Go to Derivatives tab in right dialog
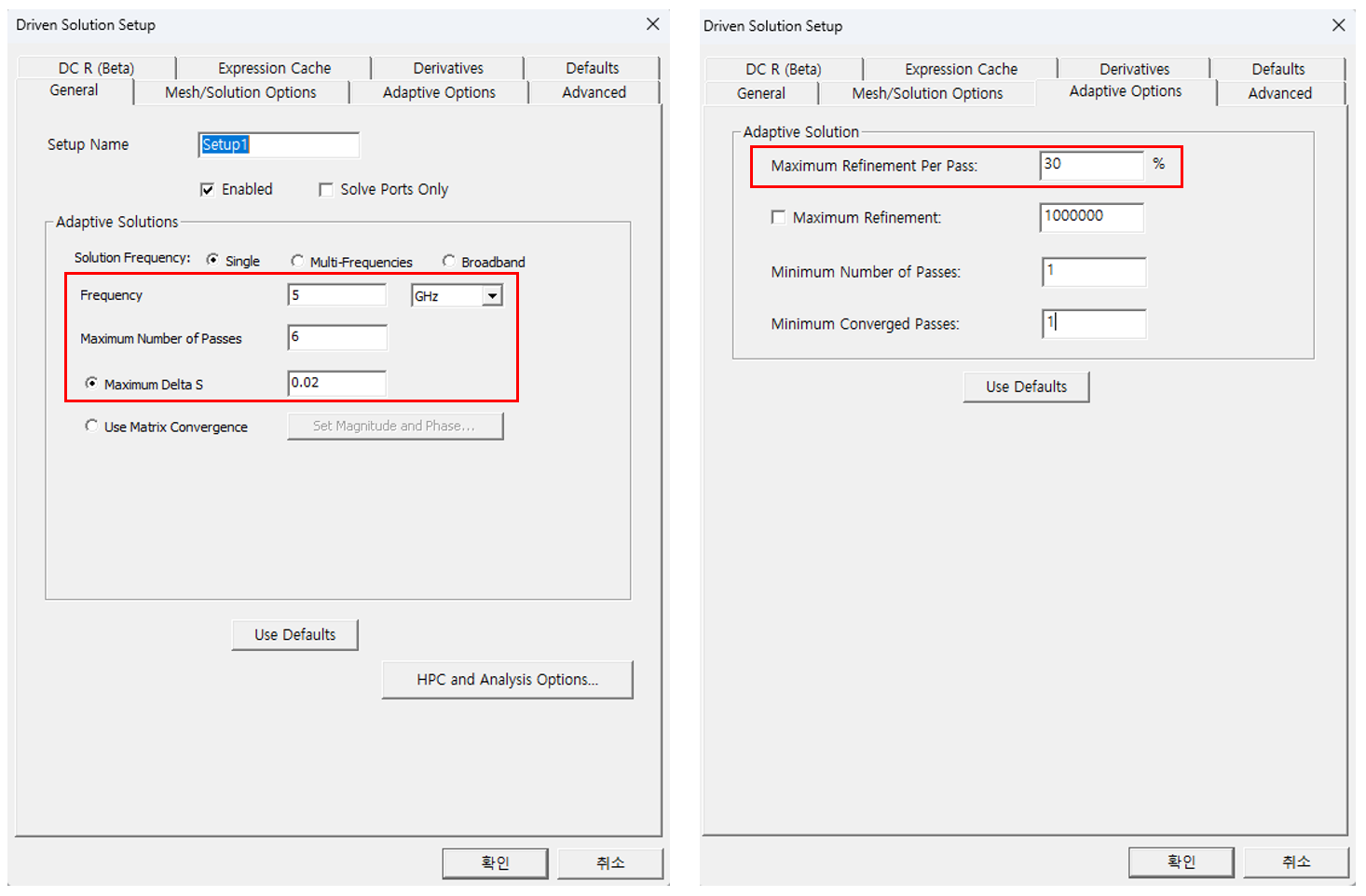The width and height of the screenshot is (1366, 896). (x=1134, y=69)
